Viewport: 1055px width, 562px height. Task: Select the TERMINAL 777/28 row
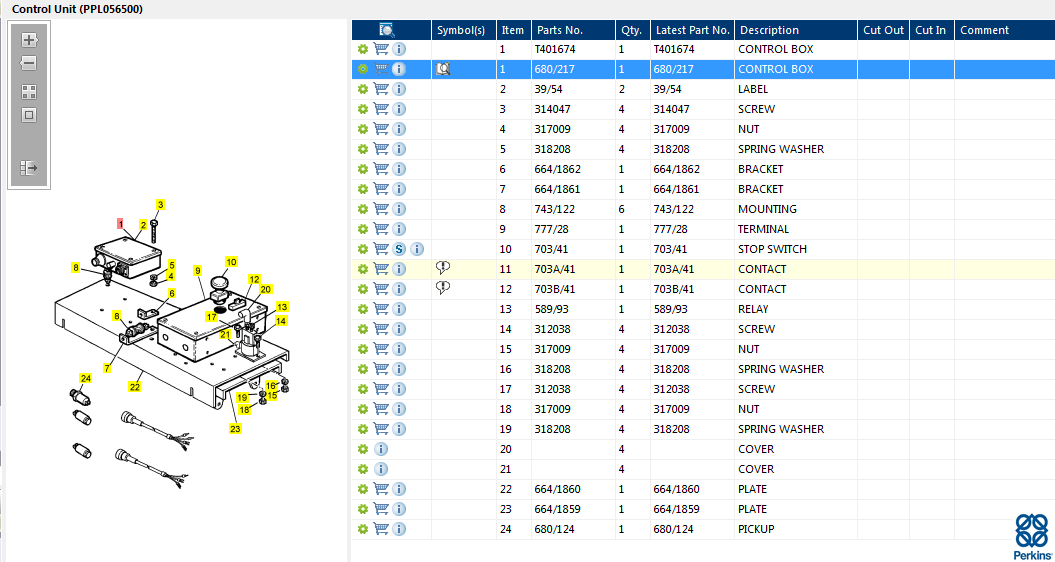pos(703,229)
